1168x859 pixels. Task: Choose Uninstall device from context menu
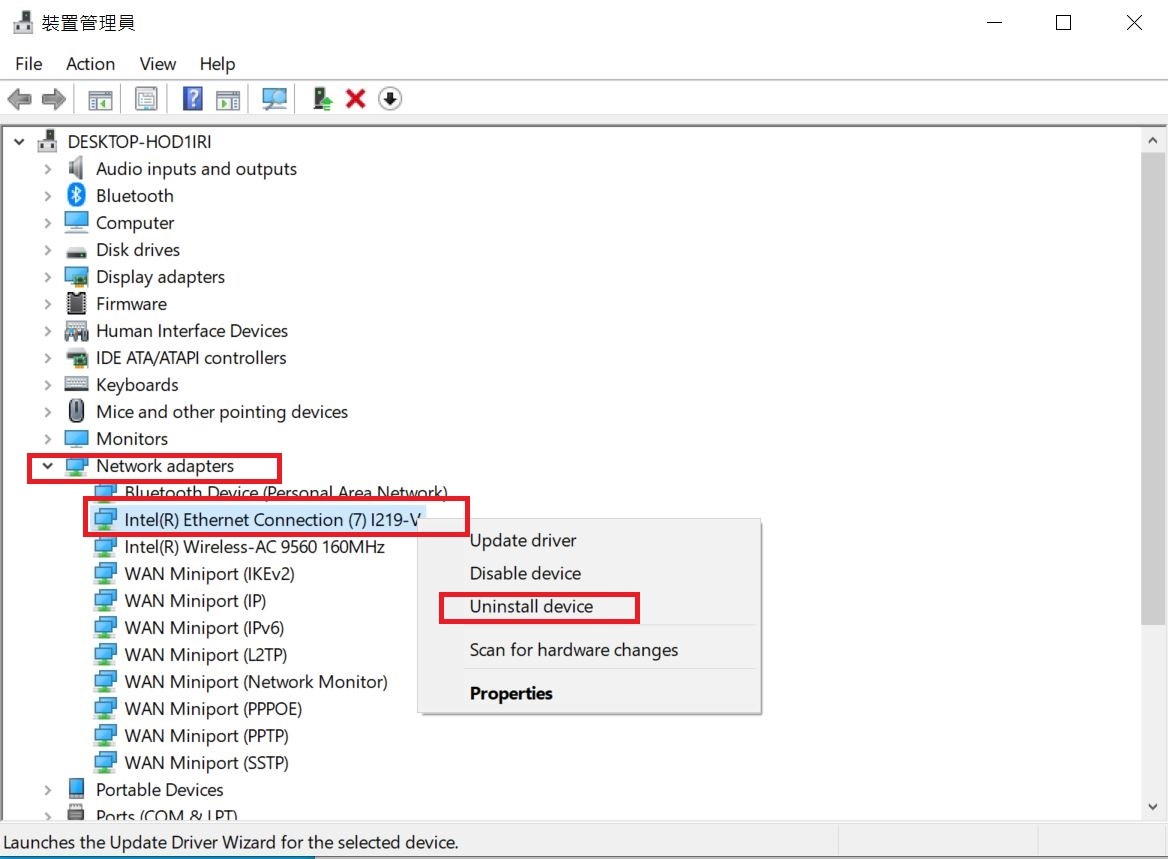tap(531, 607)
